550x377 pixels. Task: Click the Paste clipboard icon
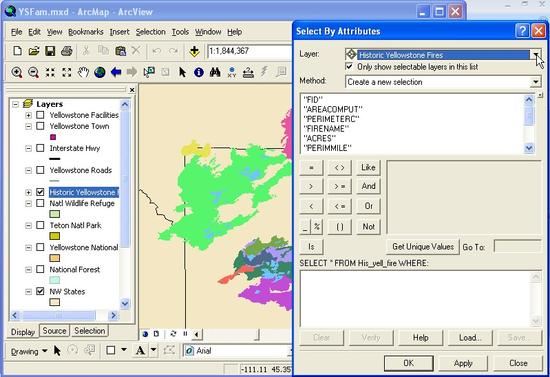(120, 51)
